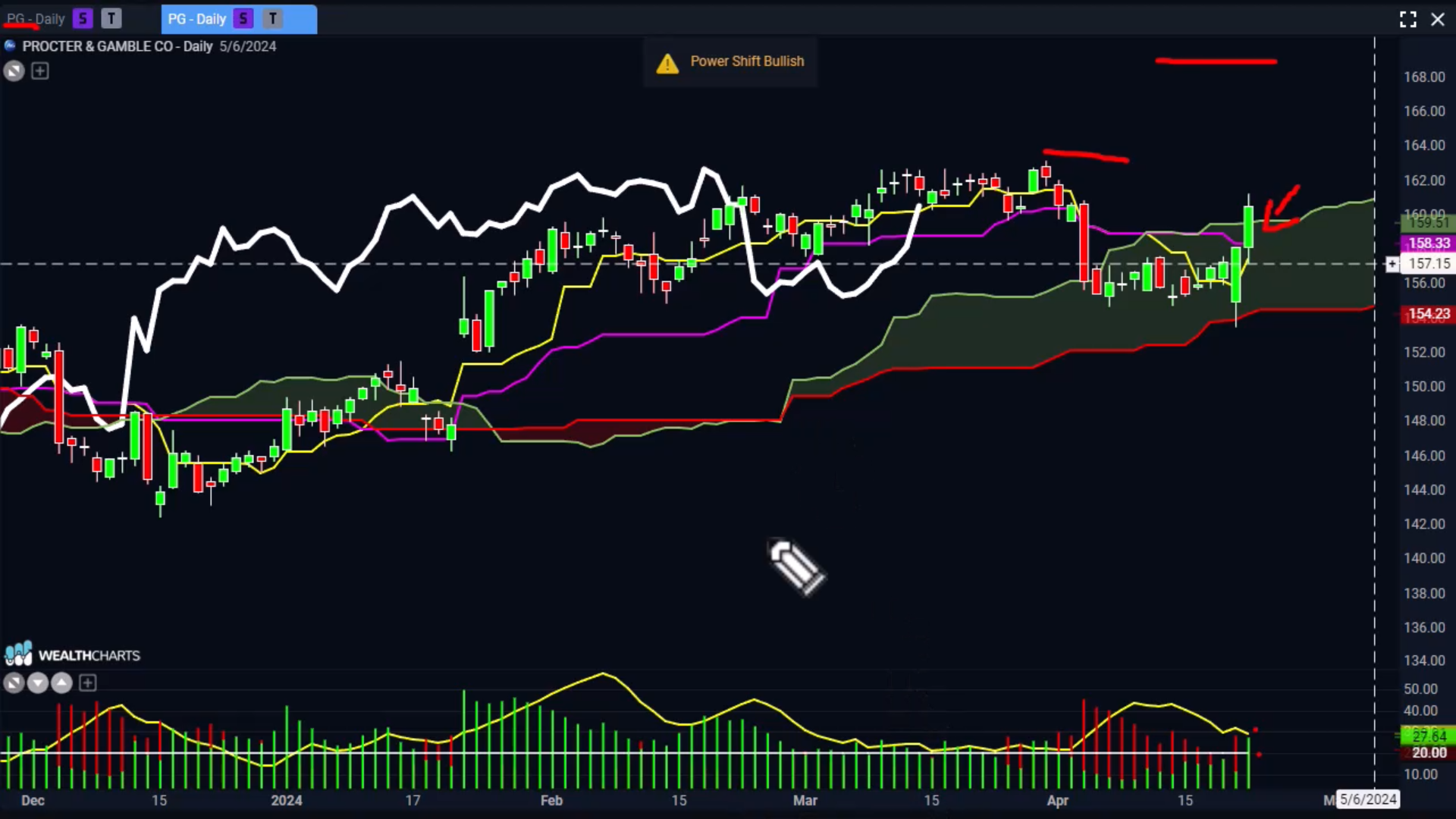Screen dimensions: 1456x819
Task: Move the indicator pane up
Action: click(x=61, y=683)
